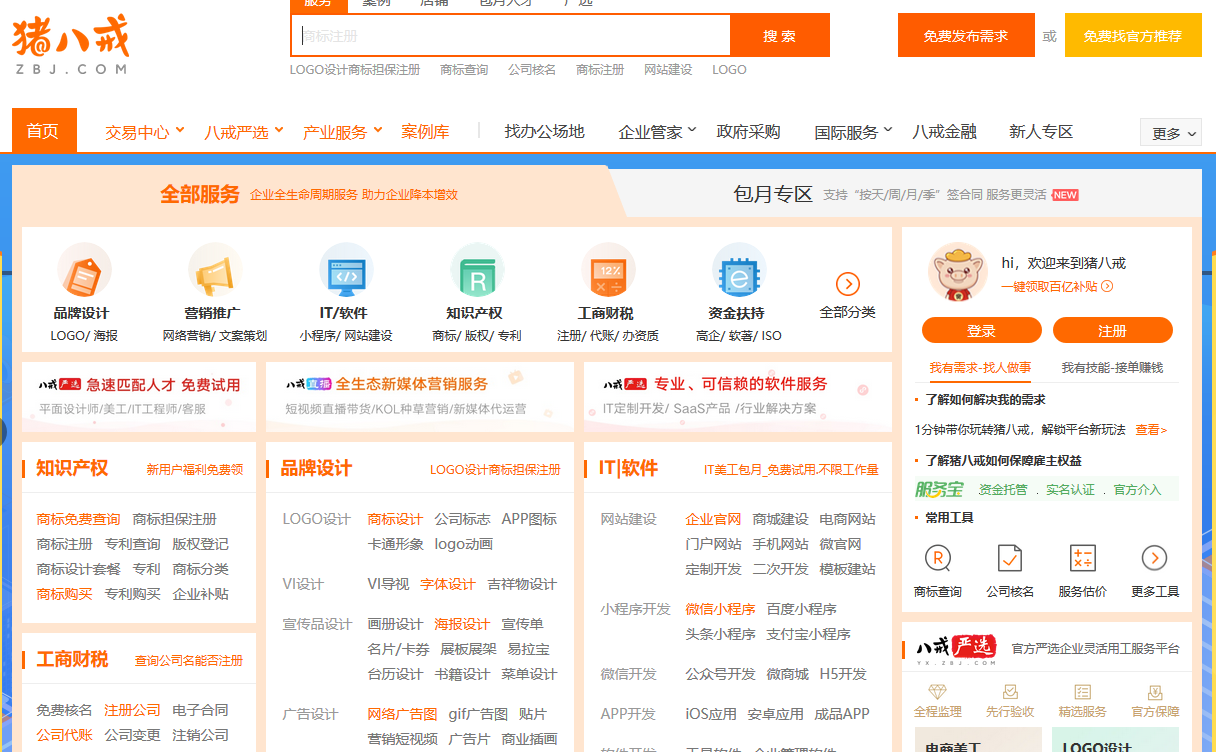Click the 免费找官方推荐 button
This screenshot has height=752, width=1216.
(1133, 36)
